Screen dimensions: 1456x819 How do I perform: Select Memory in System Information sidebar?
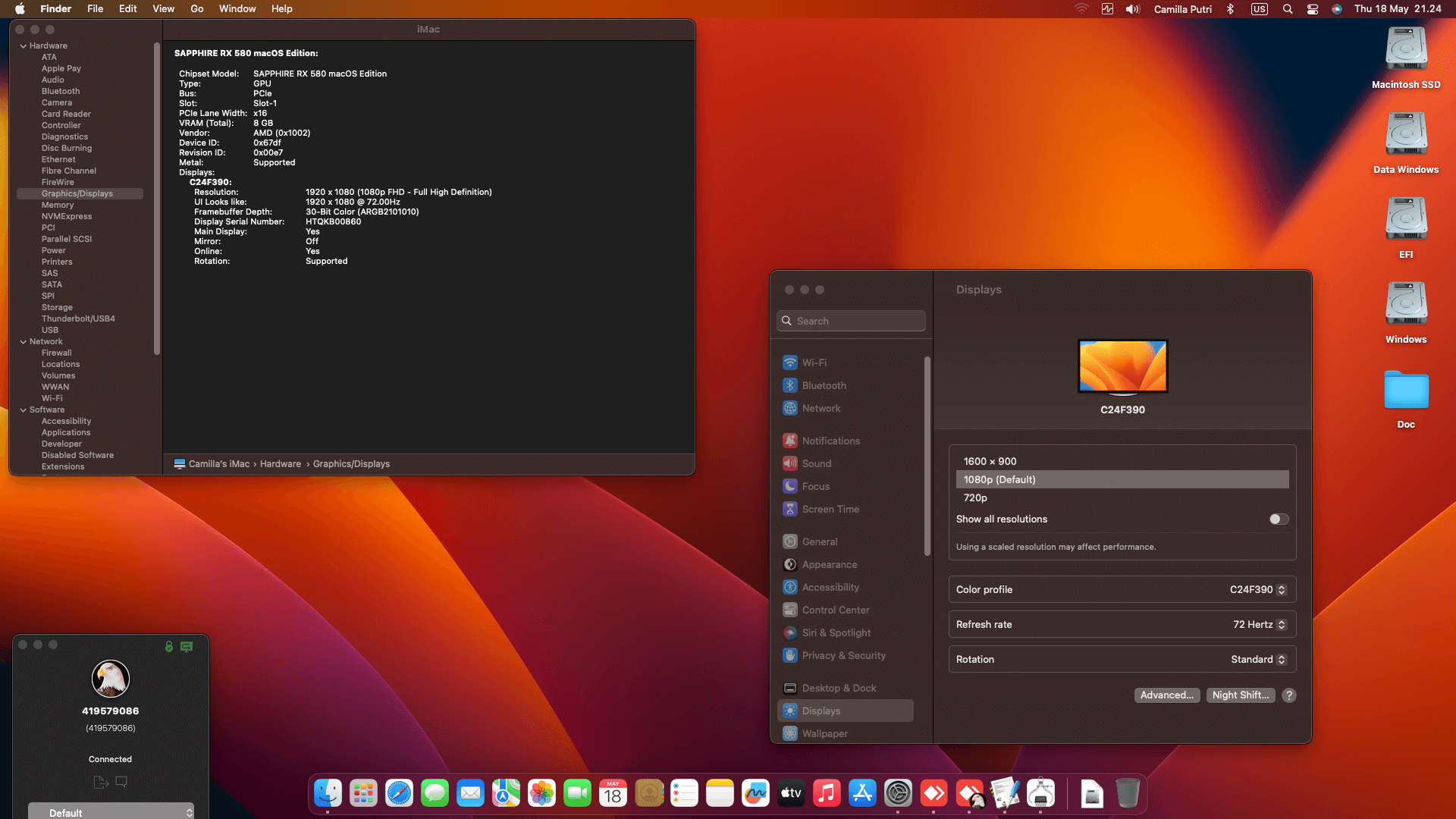[x=58, y=206]
